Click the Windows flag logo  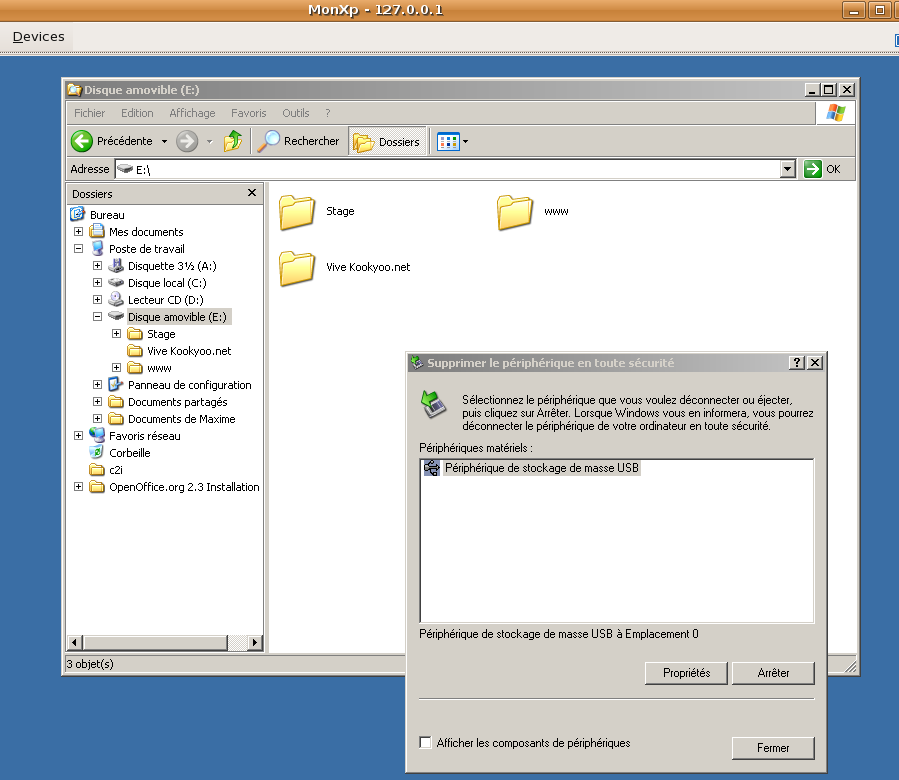(836, 112)
